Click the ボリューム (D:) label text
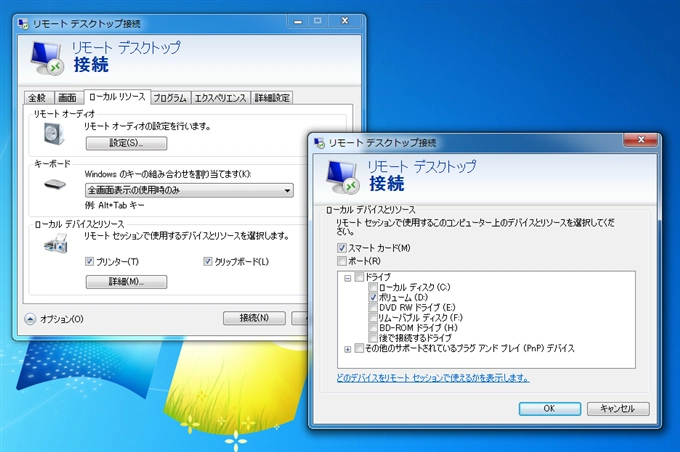680x452 pixels. tap(403, 297)
